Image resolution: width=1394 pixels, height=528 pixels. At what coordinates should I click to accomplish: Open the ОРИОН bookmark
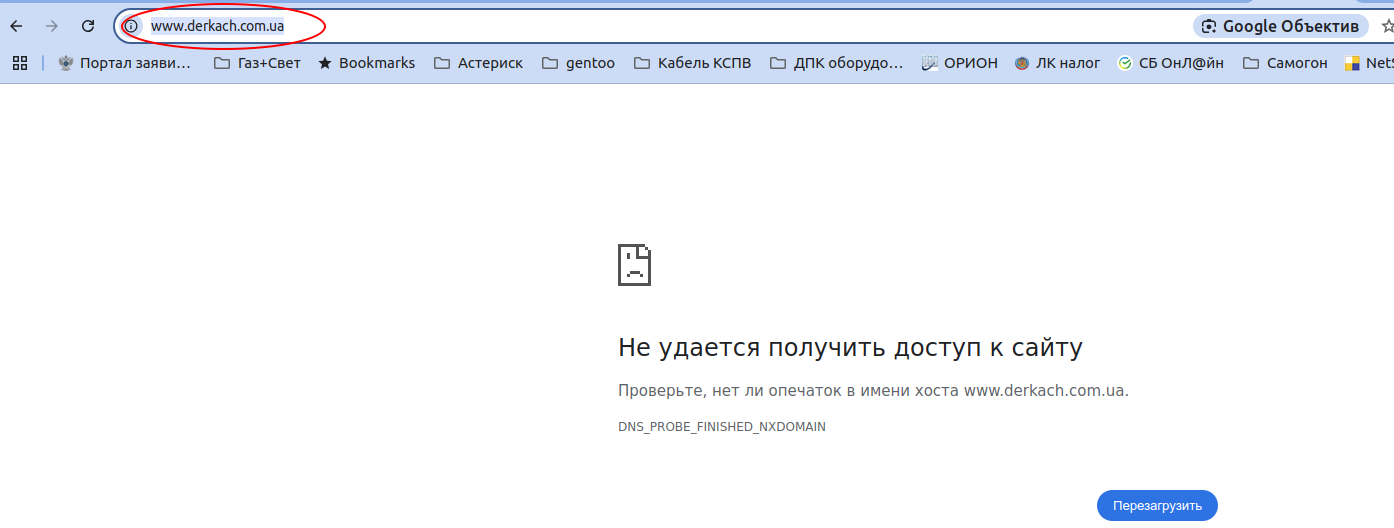click(x=959, y=63)
